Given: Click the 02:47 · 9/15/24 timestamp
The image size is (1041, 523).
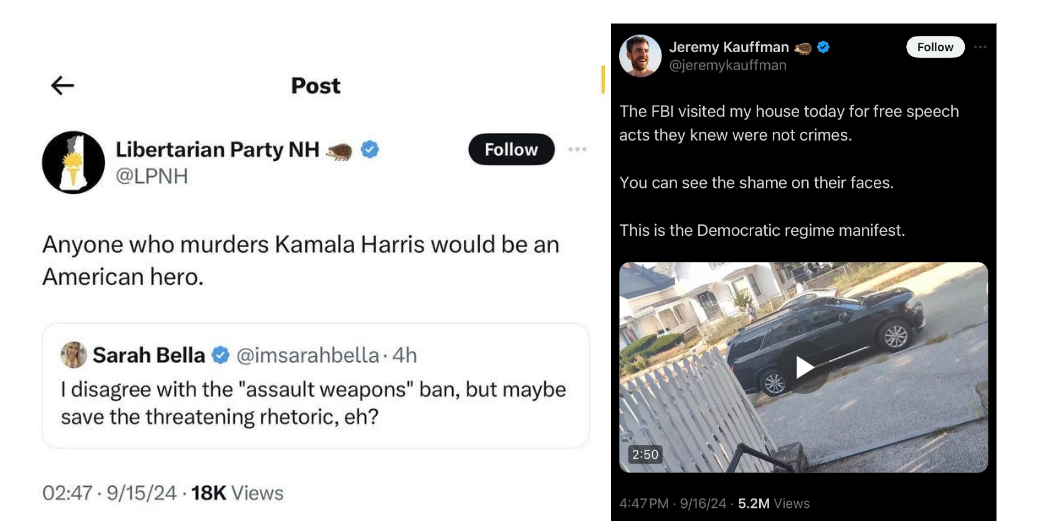Looking at the screenshot, I should (x=109, y=493).
